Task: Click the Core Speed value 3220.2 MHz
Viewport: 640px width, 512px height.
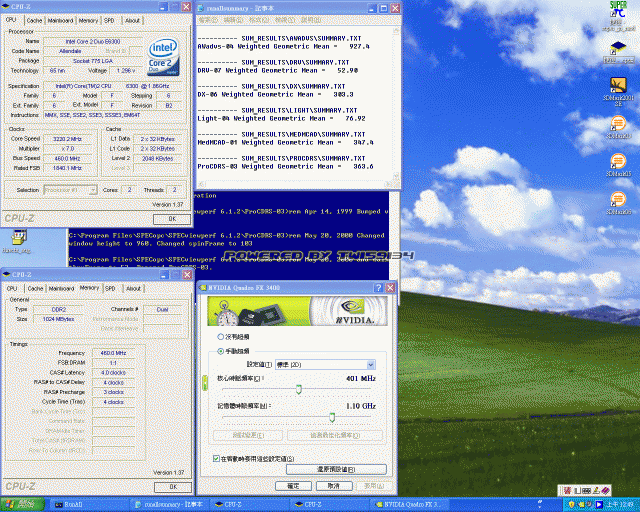Action: [x=67, y=139]
